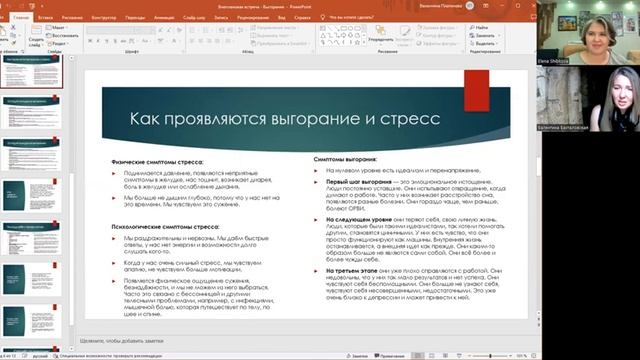The width and height of the screenshot is (640, 360).
Task: Click the Copy icon in clipboard group
Action: pos(13,35)
